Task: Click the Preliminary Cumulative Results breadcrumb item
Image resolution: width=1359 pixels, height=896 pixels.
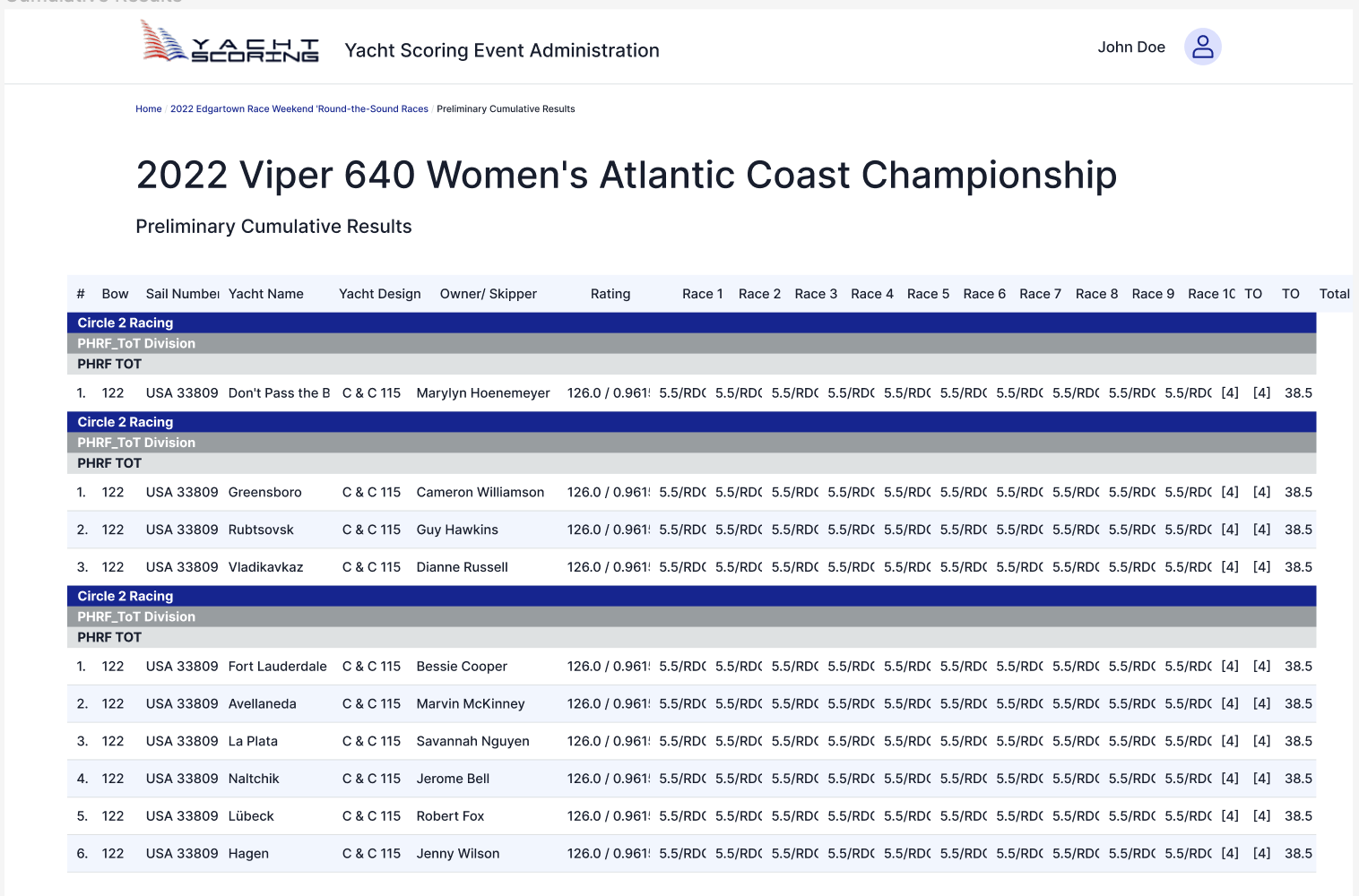Action: click(506, 108)
